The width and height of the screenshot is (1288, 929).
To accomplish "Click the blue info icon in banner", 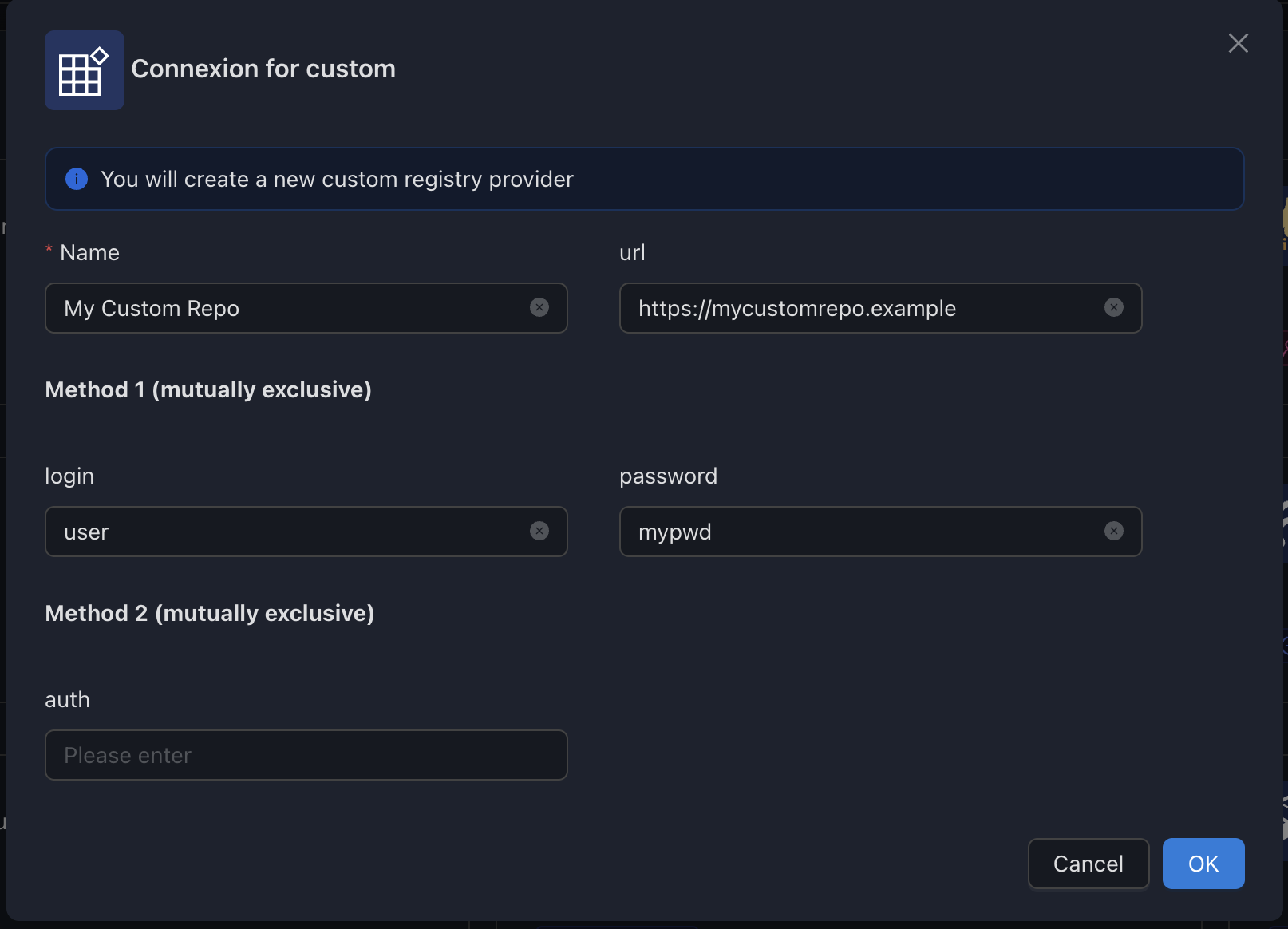I will (77, 179).
